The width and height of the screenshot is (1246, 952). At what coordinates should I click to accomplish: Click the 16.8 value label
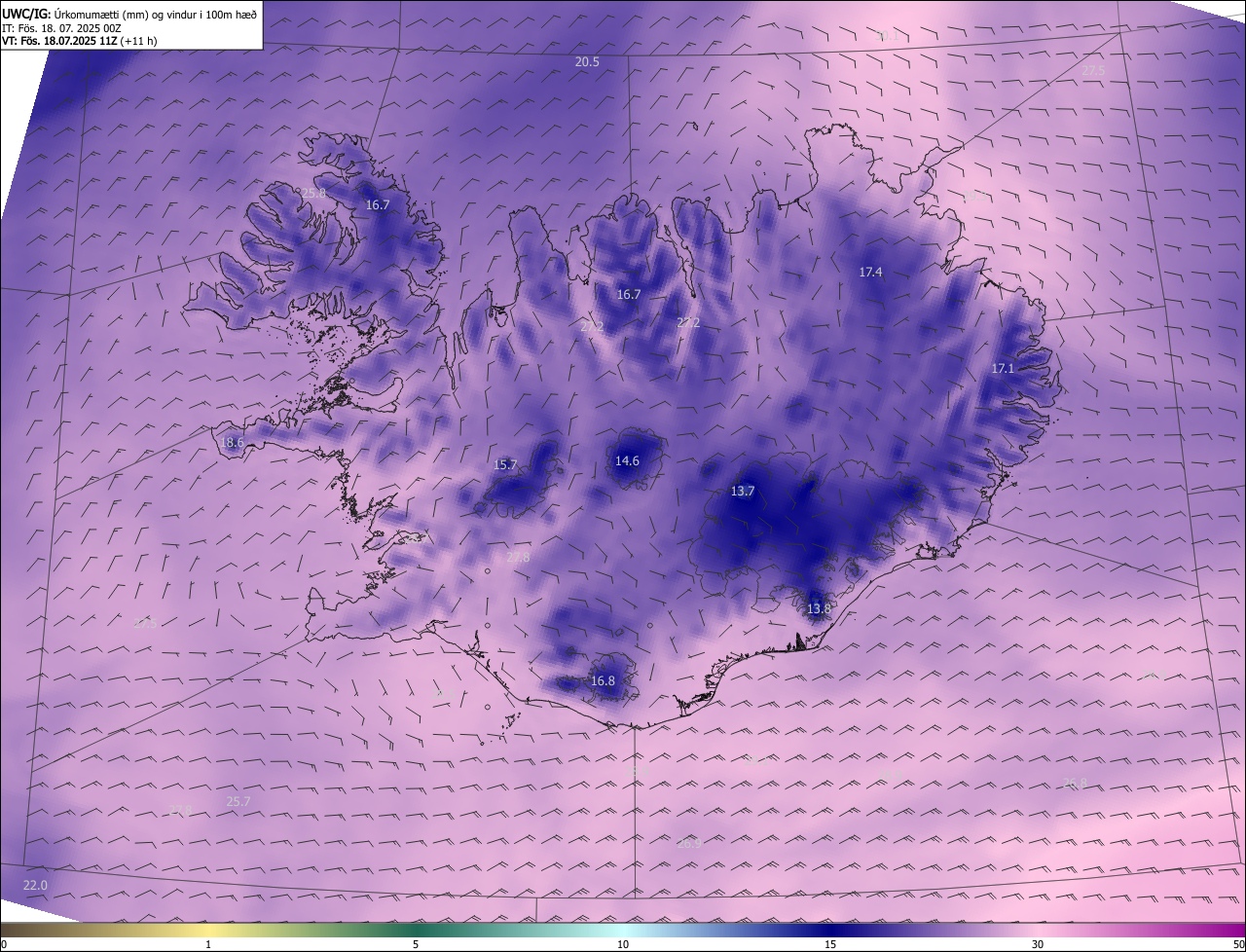coord(603,680)
